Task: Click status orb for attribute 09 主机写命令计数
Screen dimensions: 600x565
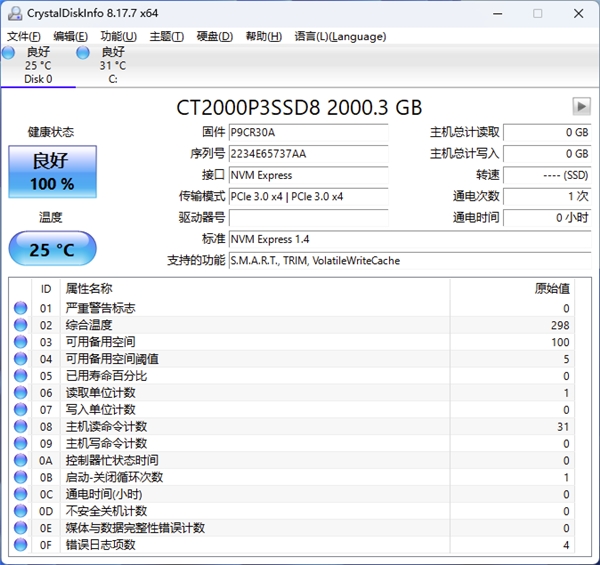Action: (21, 443)
